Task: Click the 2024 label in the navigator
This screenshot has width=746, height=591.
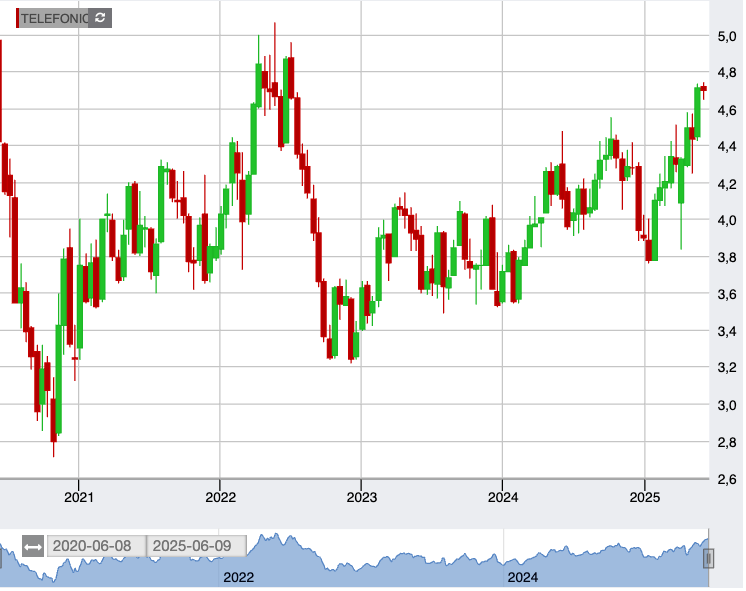Action: click(522, 578)
